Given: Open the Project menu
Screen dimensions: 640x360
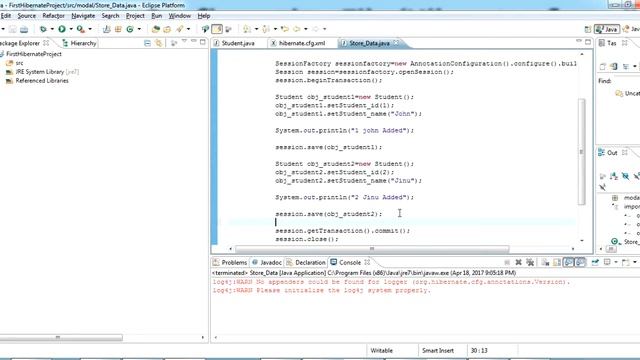Looking at the screenshot, I should (135, 16).
